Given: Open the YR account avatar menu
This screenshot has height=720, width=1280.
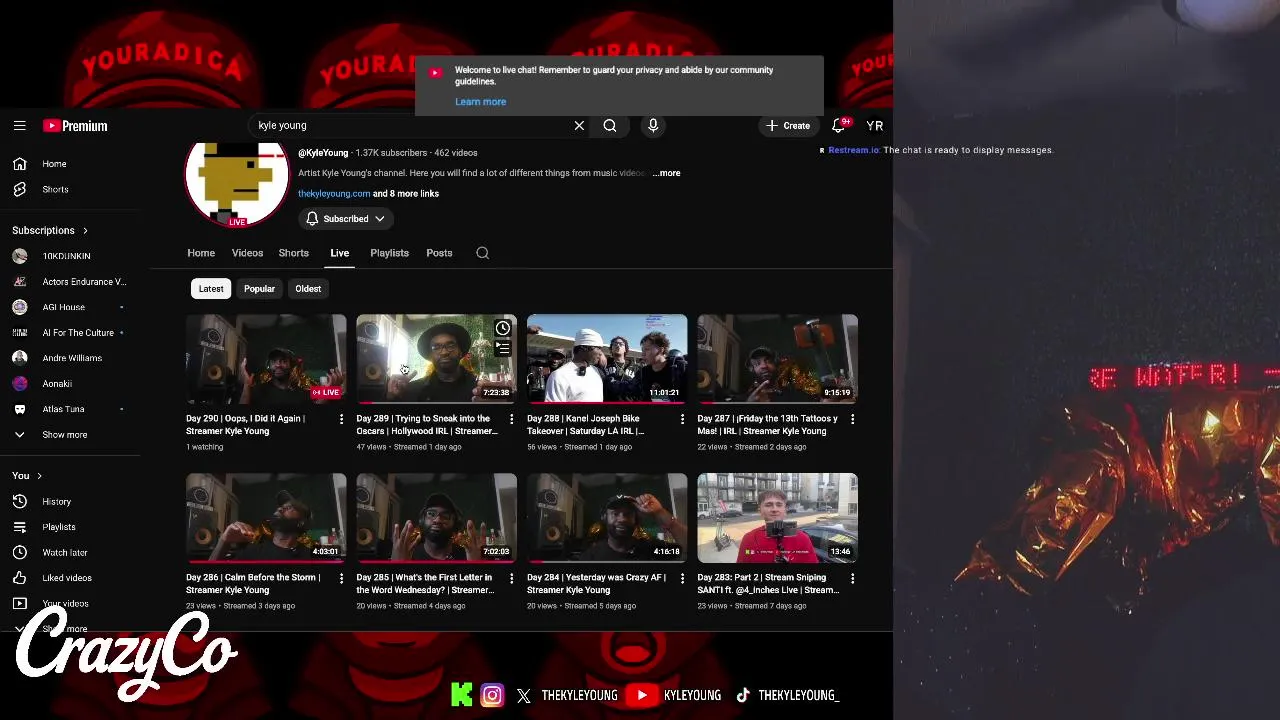Looking at the screenshot, I should tap(875, 126).
